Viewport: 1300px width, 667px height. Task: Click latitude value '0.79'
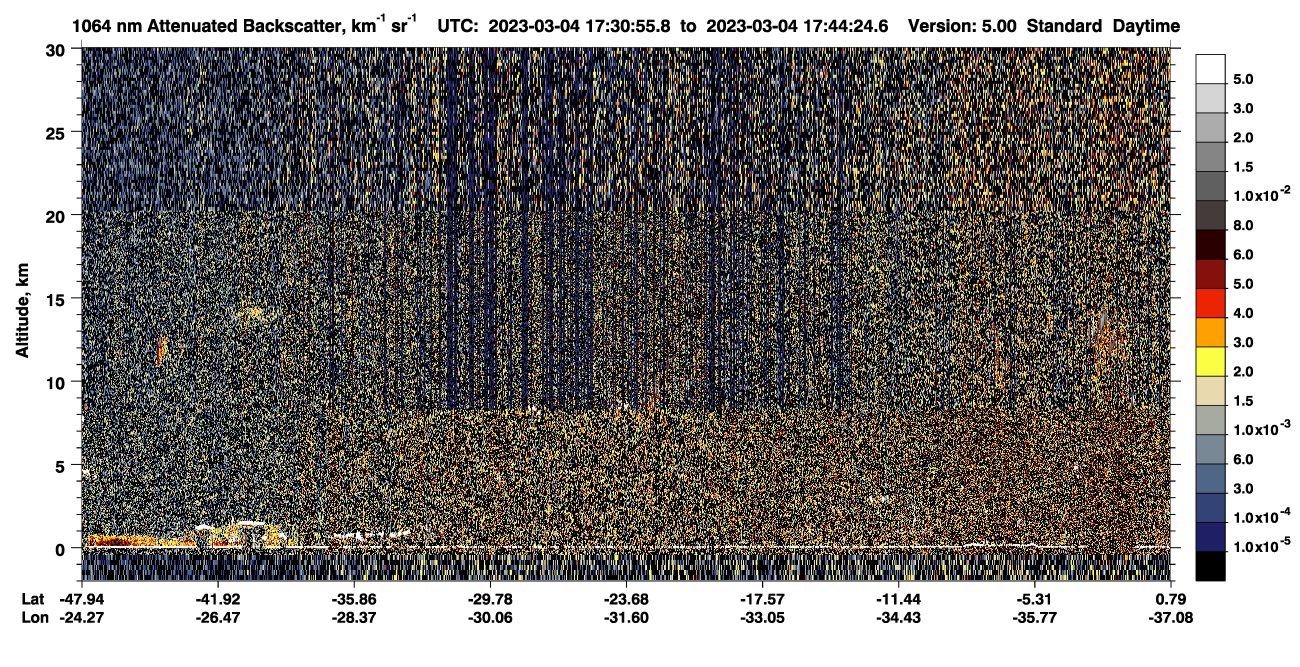(x=1172, y=599)
